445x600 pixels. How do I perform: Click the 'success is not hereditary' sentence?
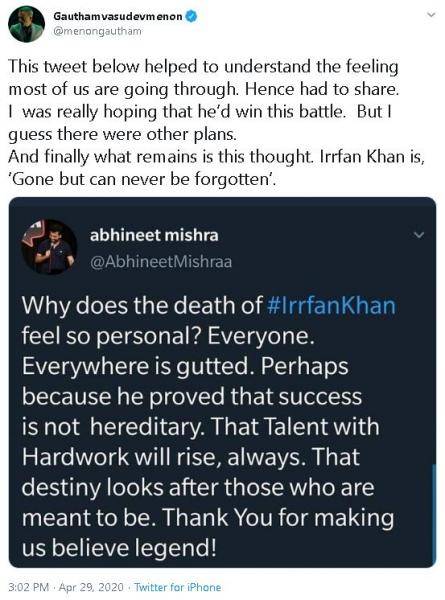click(192, 411)
